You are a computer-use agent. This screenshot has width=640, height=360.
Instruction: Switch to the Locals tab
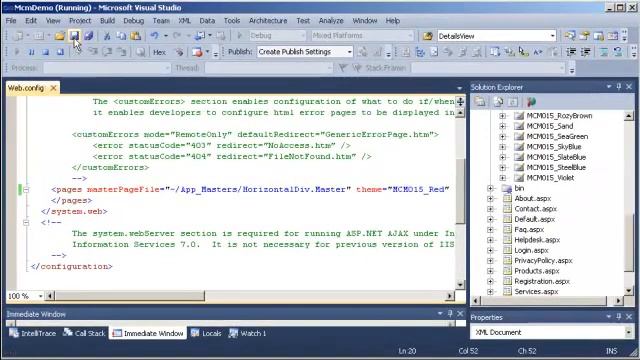tap(206, 333)
